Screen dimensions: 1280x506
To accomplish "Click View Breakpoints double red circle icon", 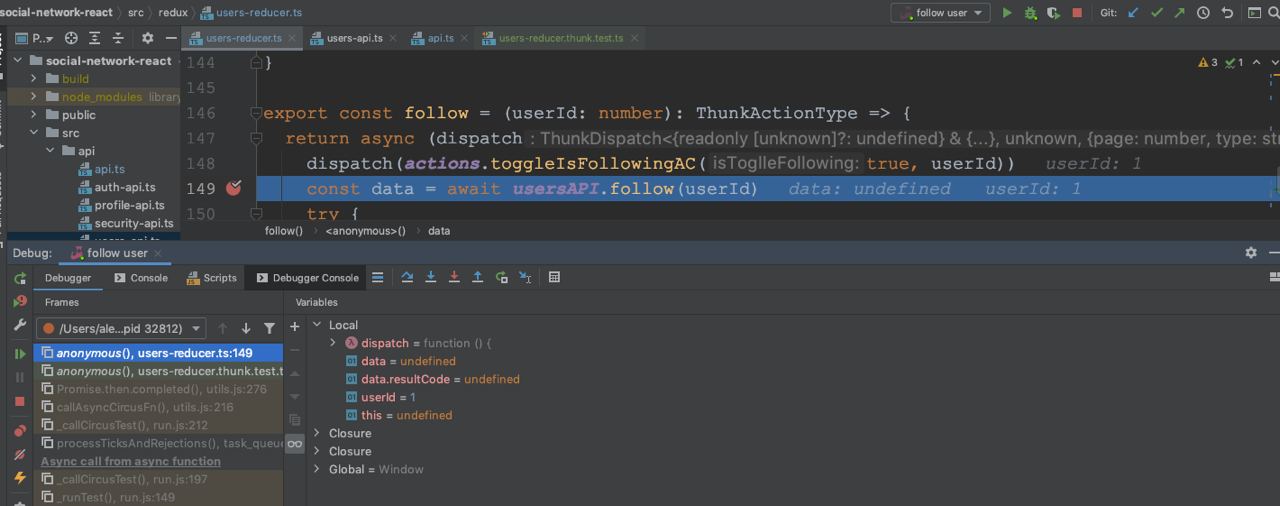I will [19, 431].
